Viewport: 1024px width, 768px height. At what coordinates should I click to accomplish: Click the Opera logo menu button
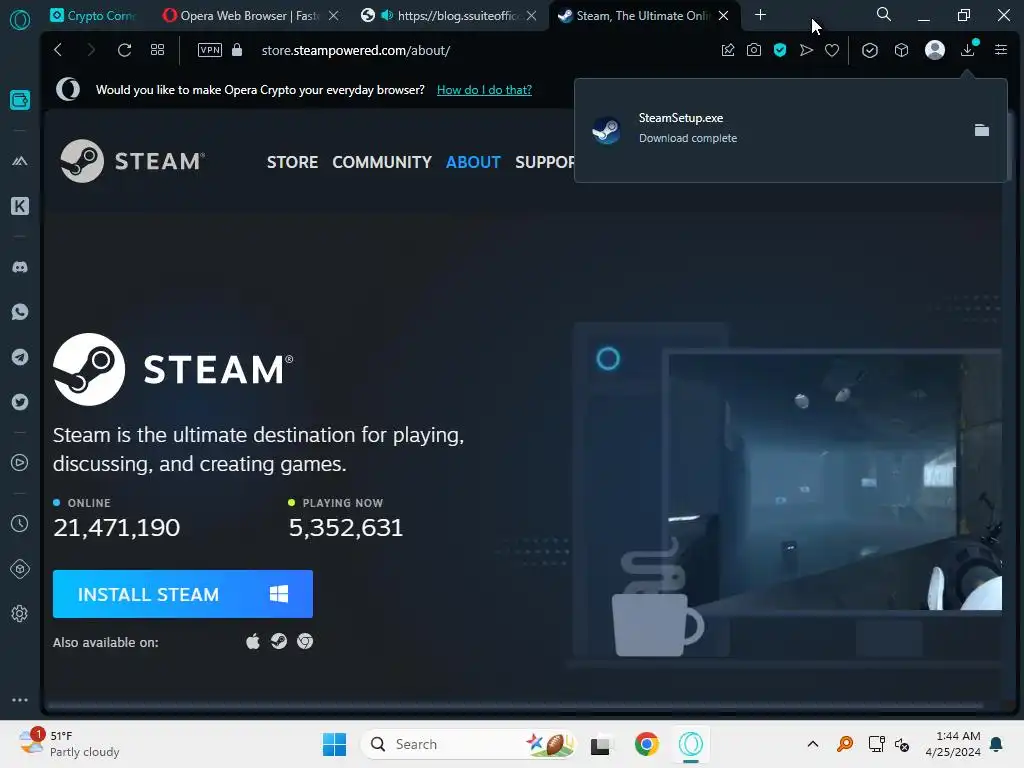[20, 20]
